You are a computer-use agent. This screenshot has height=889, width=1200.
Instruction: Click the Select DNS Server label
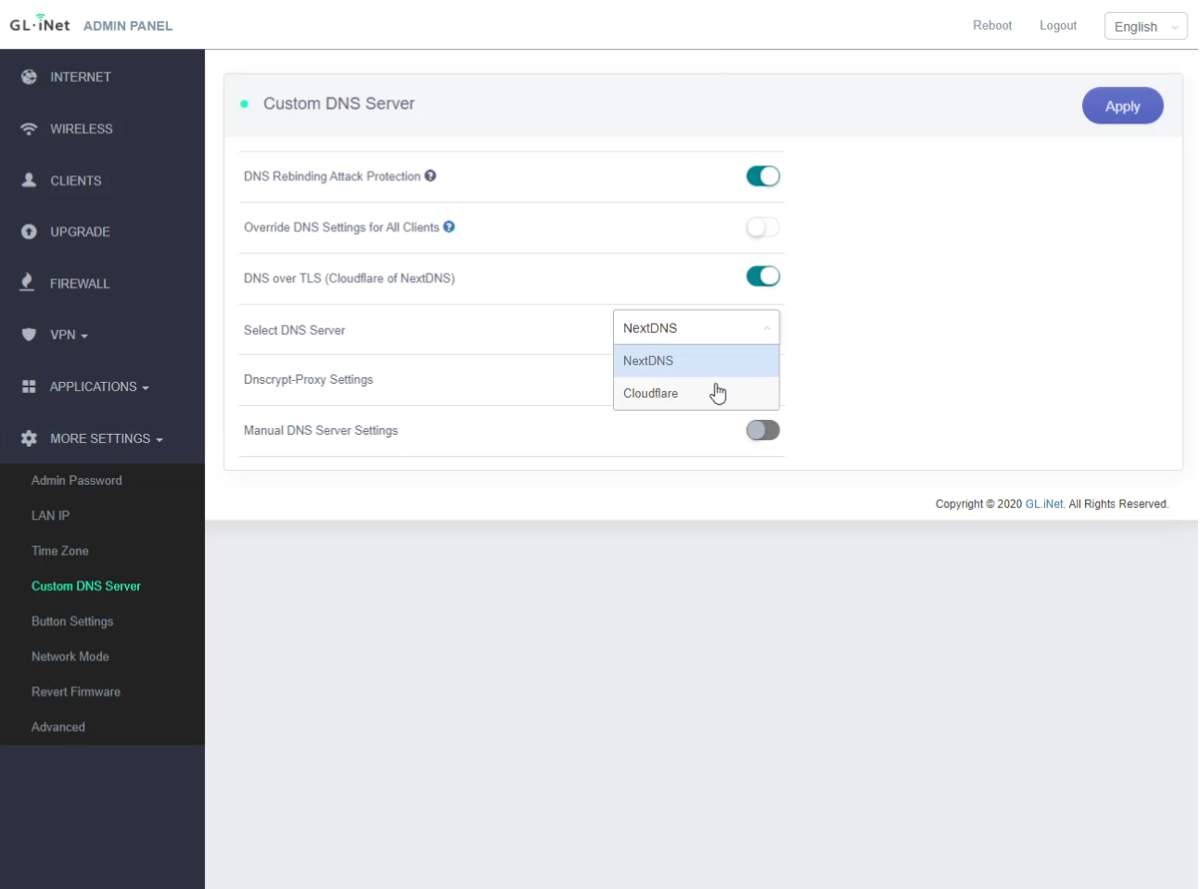(294, 330)
